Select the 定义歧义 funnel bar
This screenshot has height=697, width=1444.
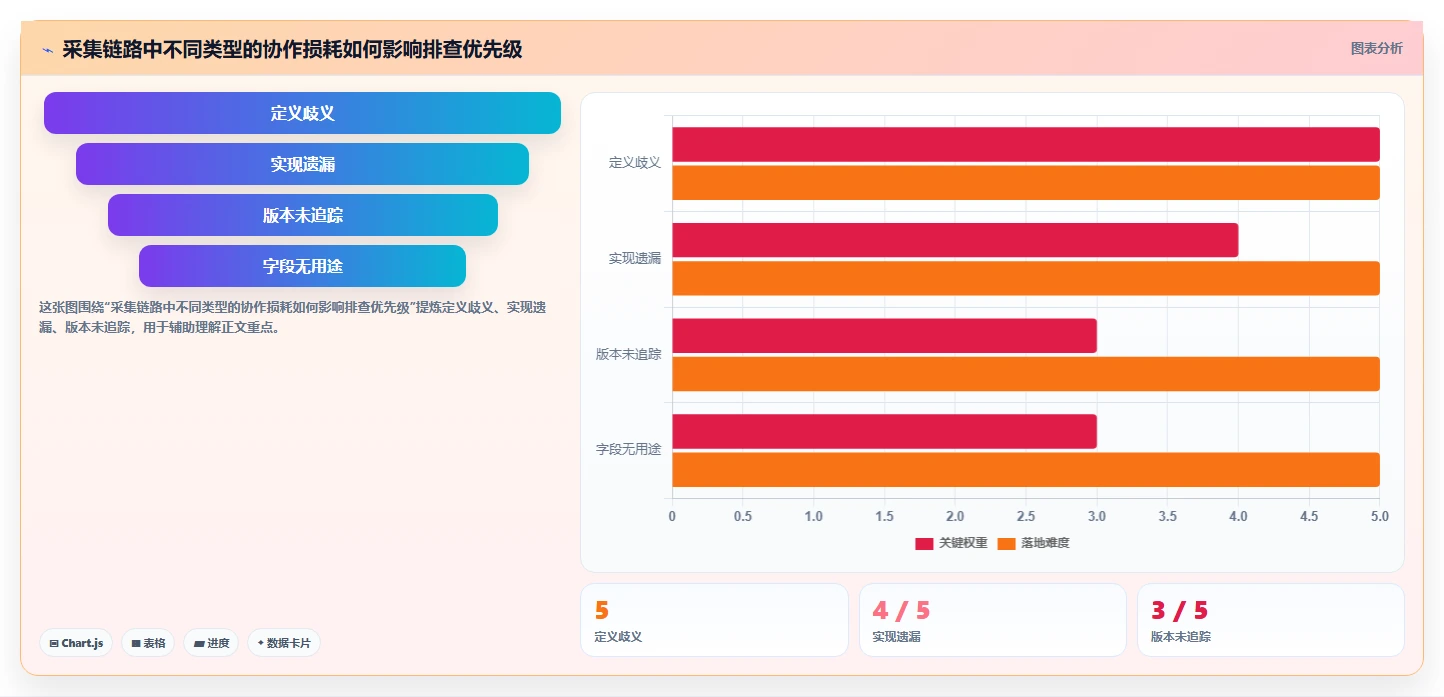(302, 113)
